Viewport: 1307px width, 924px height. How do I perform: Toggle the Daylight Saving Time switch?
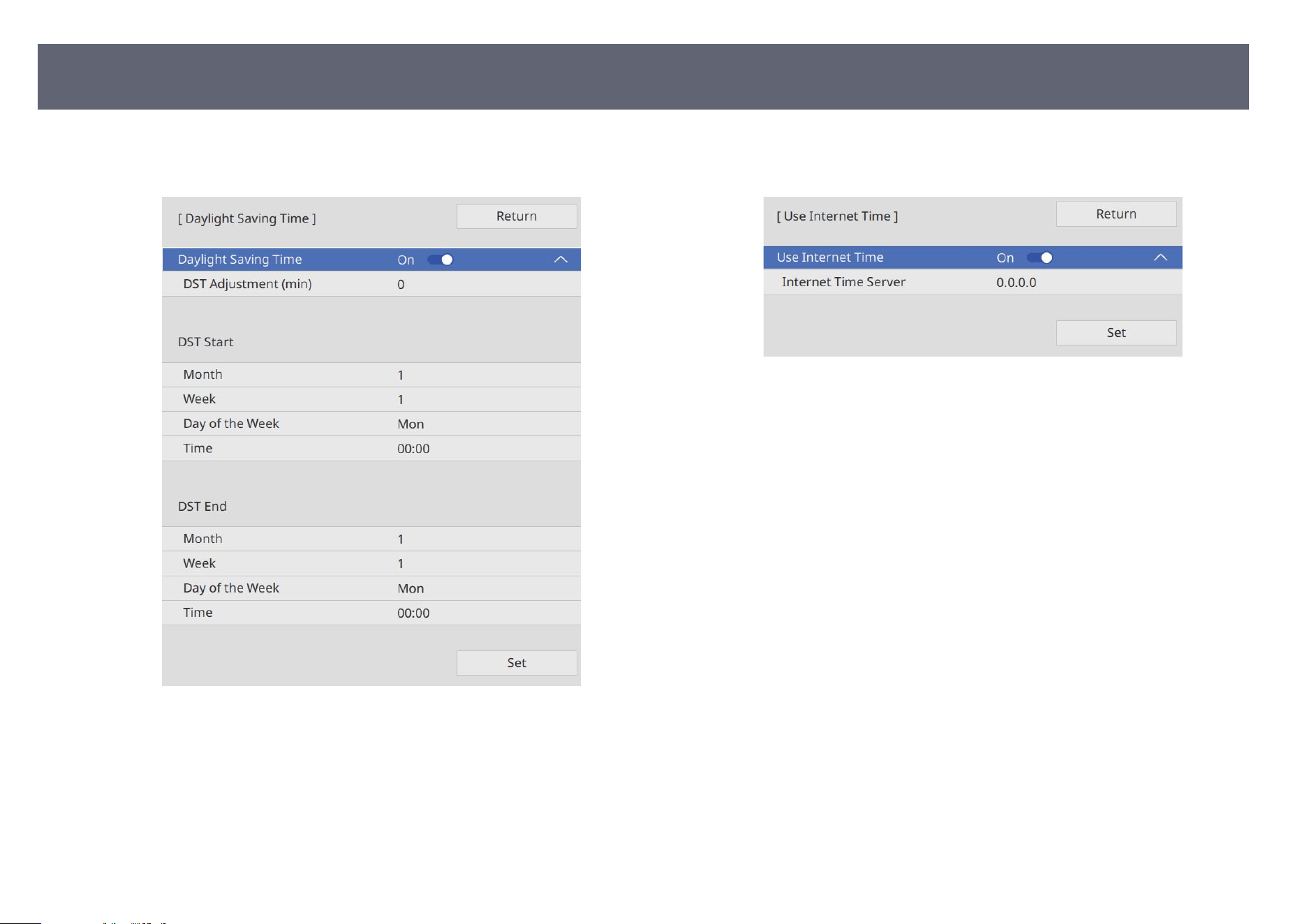click(x=441, y=260)
